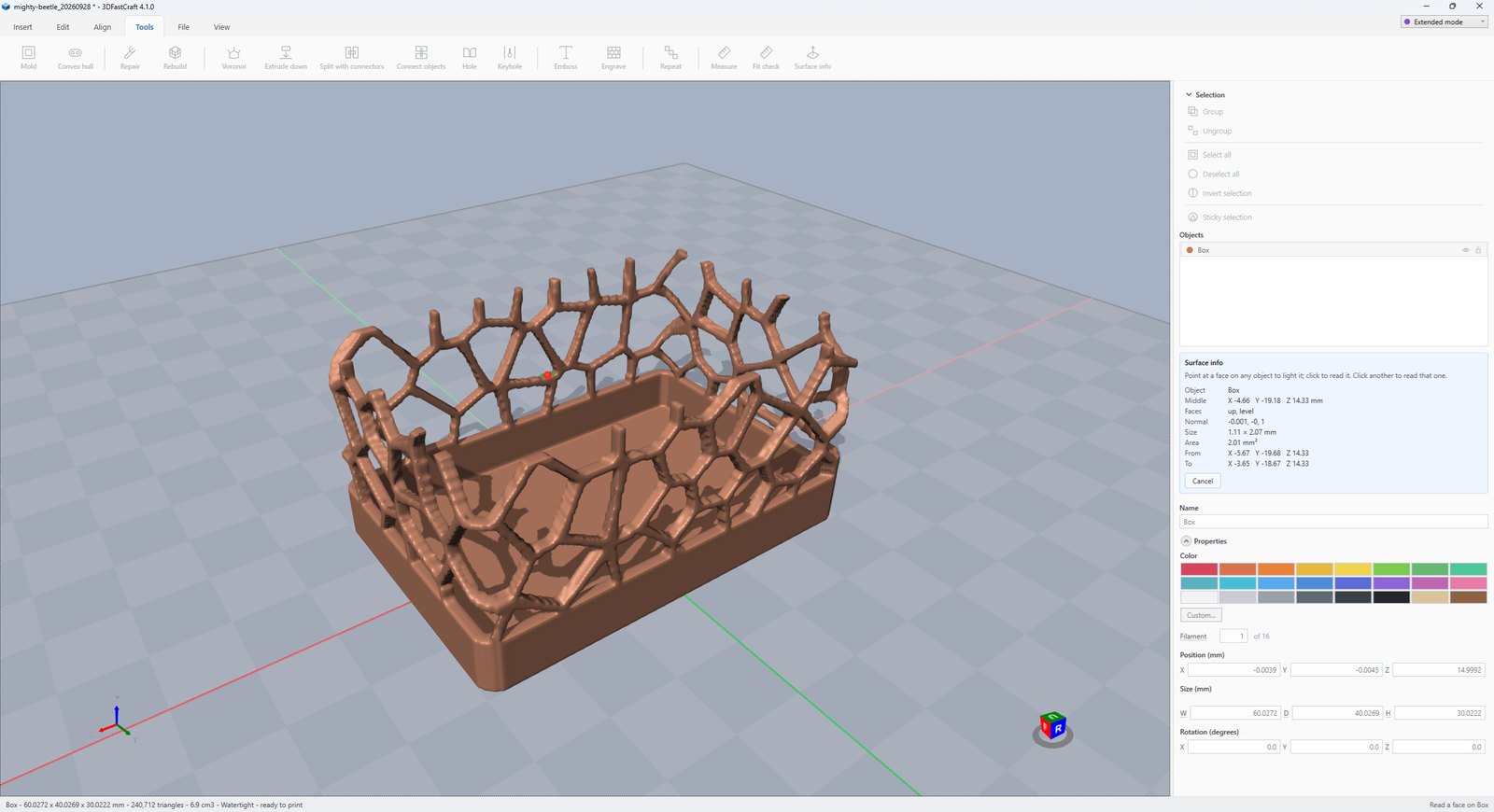Open the Insert tab
Viewport: 1494px width, 812px height.
point(23,27)
